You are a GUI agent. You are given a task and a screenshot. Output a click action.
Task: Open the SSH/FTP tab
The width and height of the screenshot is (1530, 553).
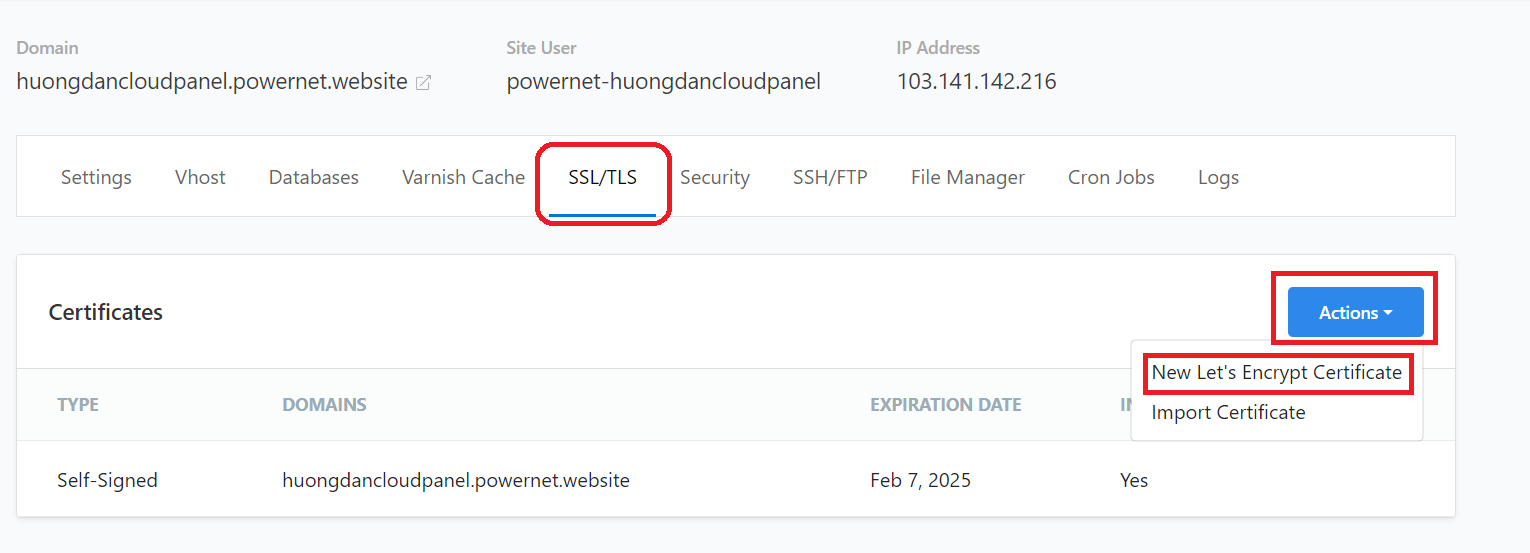pos(830,177)
